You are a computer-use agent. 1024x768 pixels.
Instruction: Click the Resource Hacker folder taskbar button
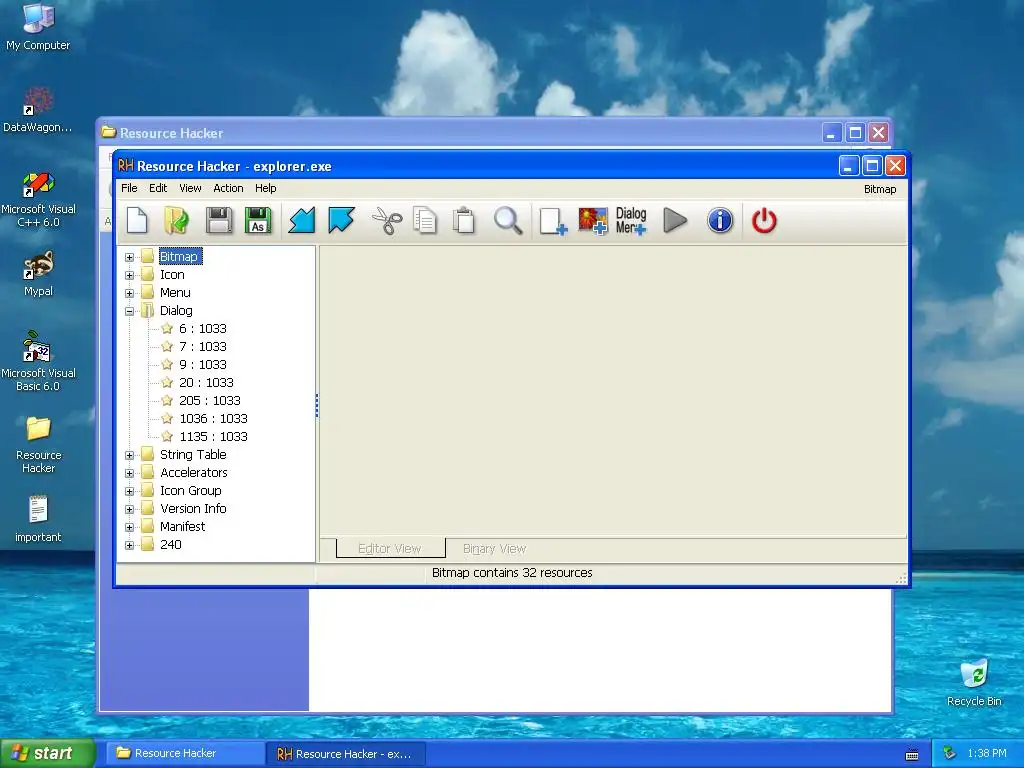(184, 754)
